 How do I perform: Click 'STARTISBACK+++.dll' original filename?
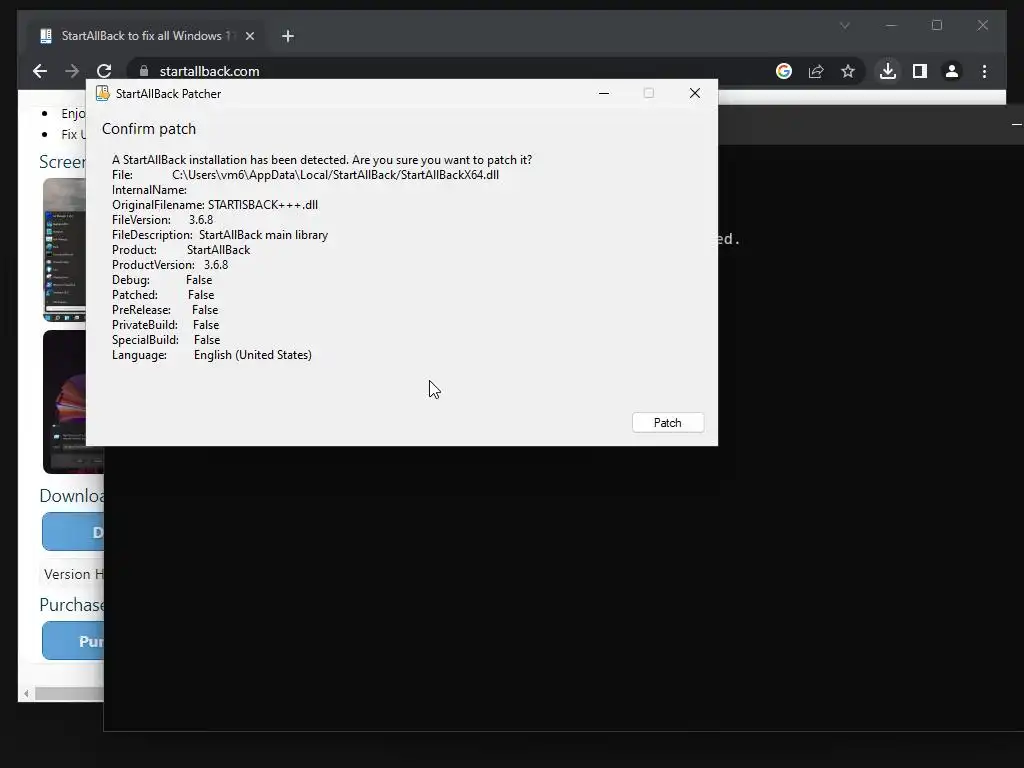click(x=263, y=204)
